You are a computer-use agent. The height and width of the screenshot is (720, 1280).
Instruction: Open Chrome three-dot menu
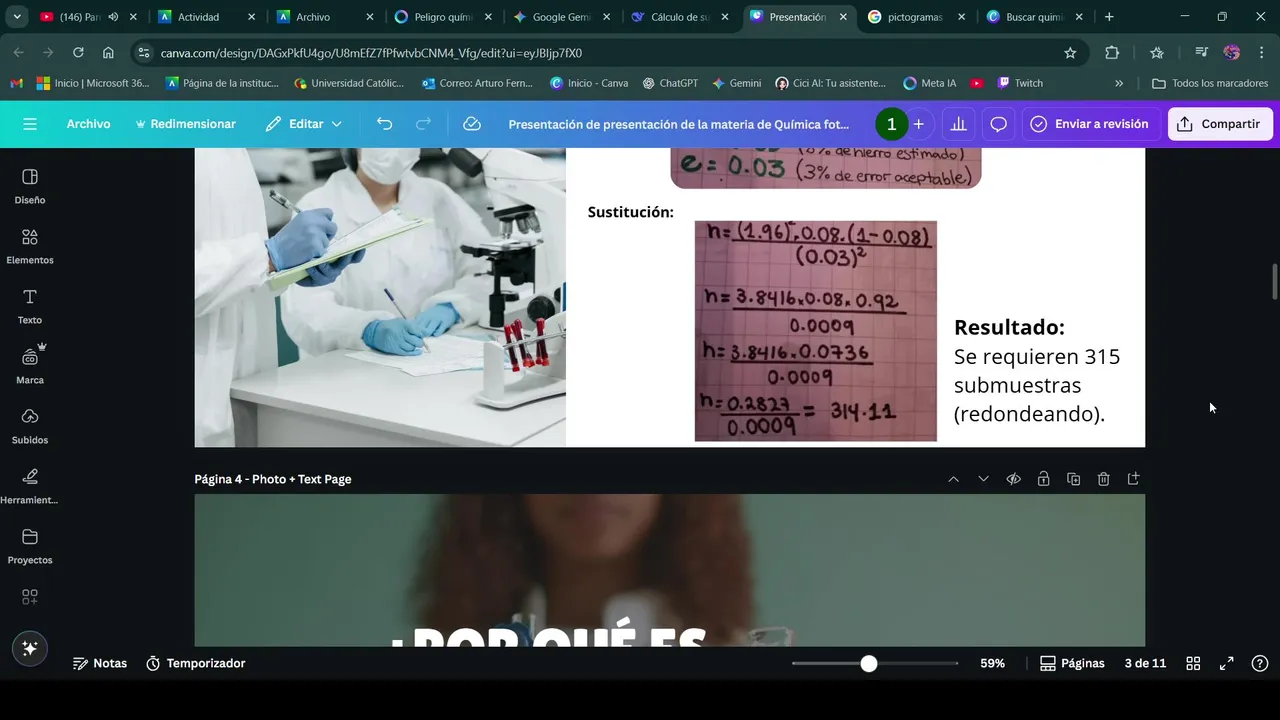(1261, 53)
